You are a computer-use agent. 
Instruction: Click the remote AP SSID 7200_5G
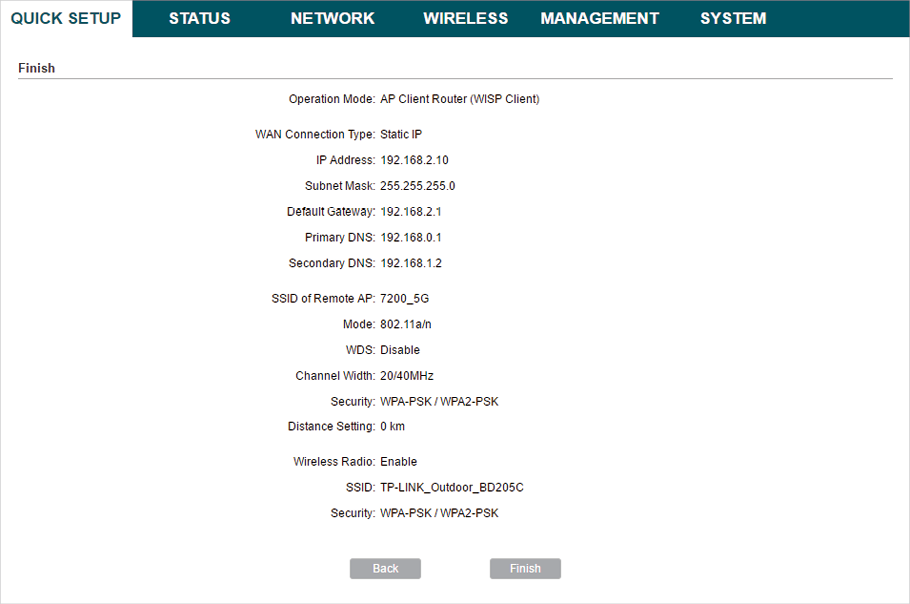pyautogui.click(x=404, y=298)
